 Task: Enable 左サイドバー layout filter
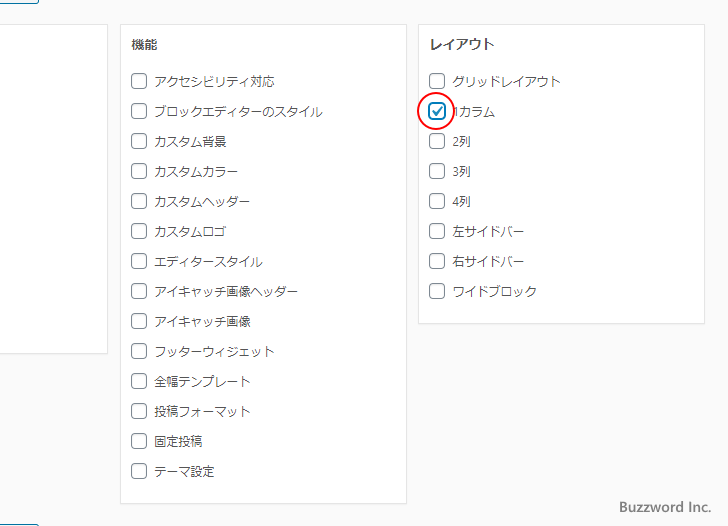click(437, 231)
